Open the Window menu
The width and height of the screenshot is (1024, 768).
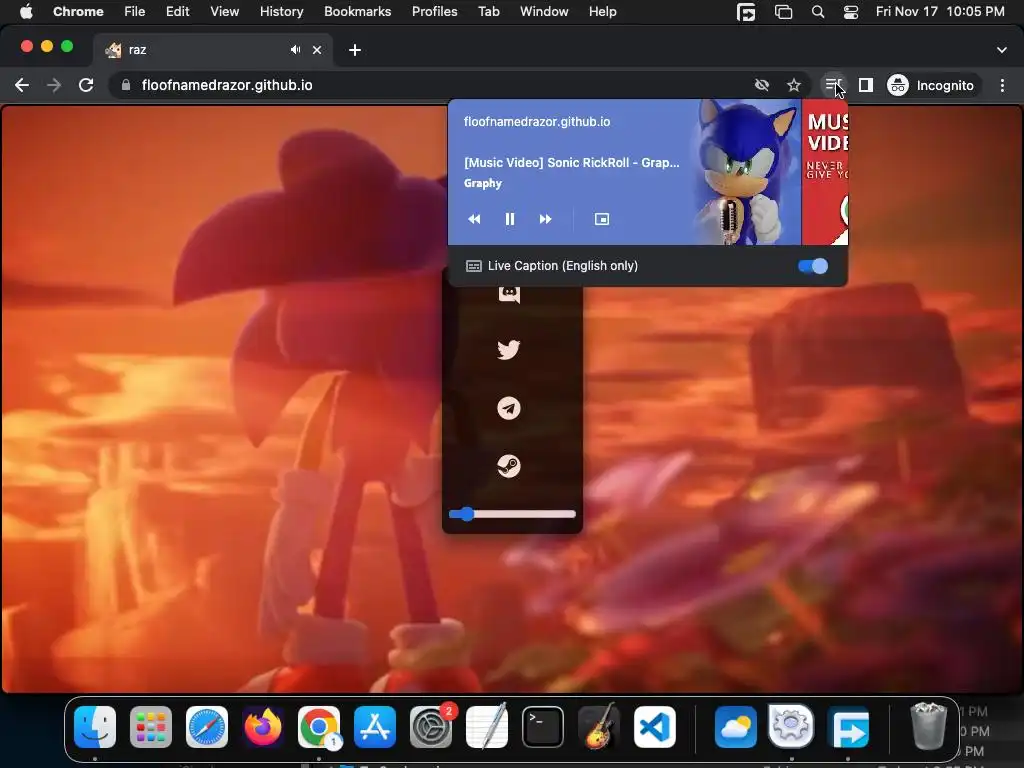pos(544,11)
